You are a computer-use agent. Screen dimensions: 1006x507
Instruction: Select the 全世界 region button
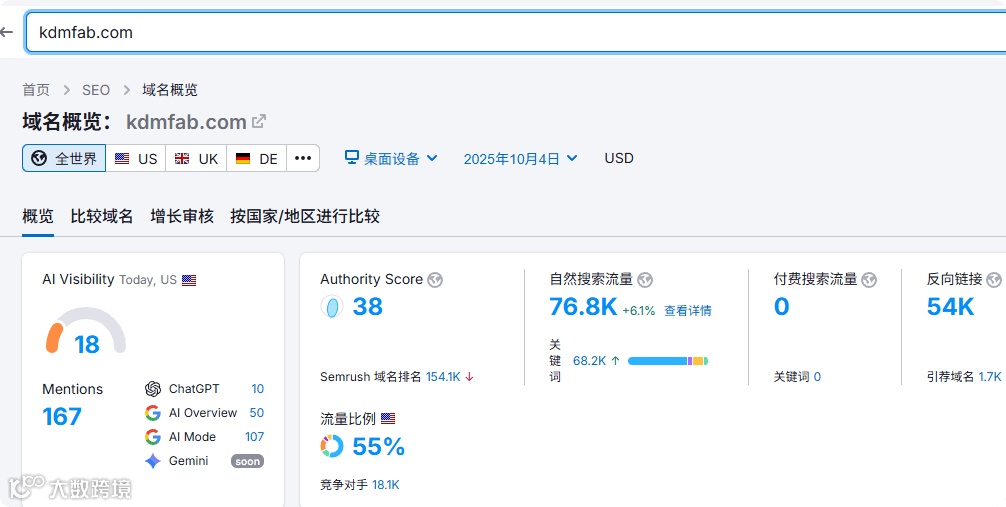(64, 159)
